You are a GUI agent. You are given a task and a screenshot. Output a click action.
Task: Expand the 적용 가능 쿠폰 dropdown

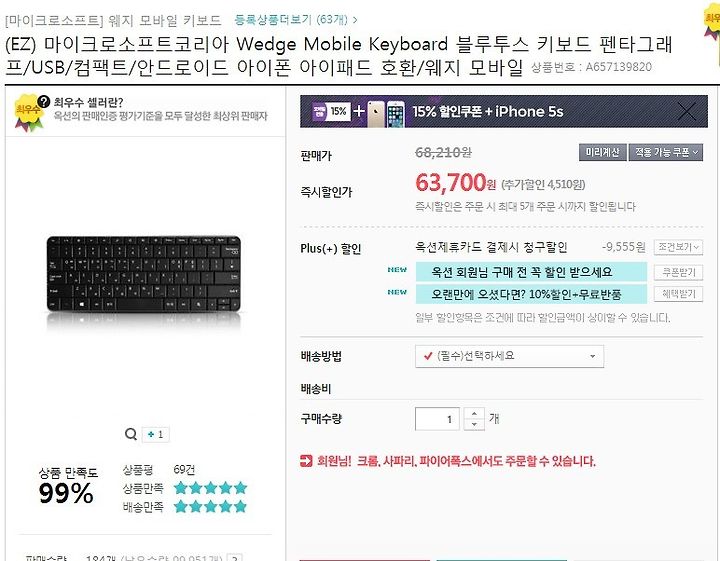[666, 152]
